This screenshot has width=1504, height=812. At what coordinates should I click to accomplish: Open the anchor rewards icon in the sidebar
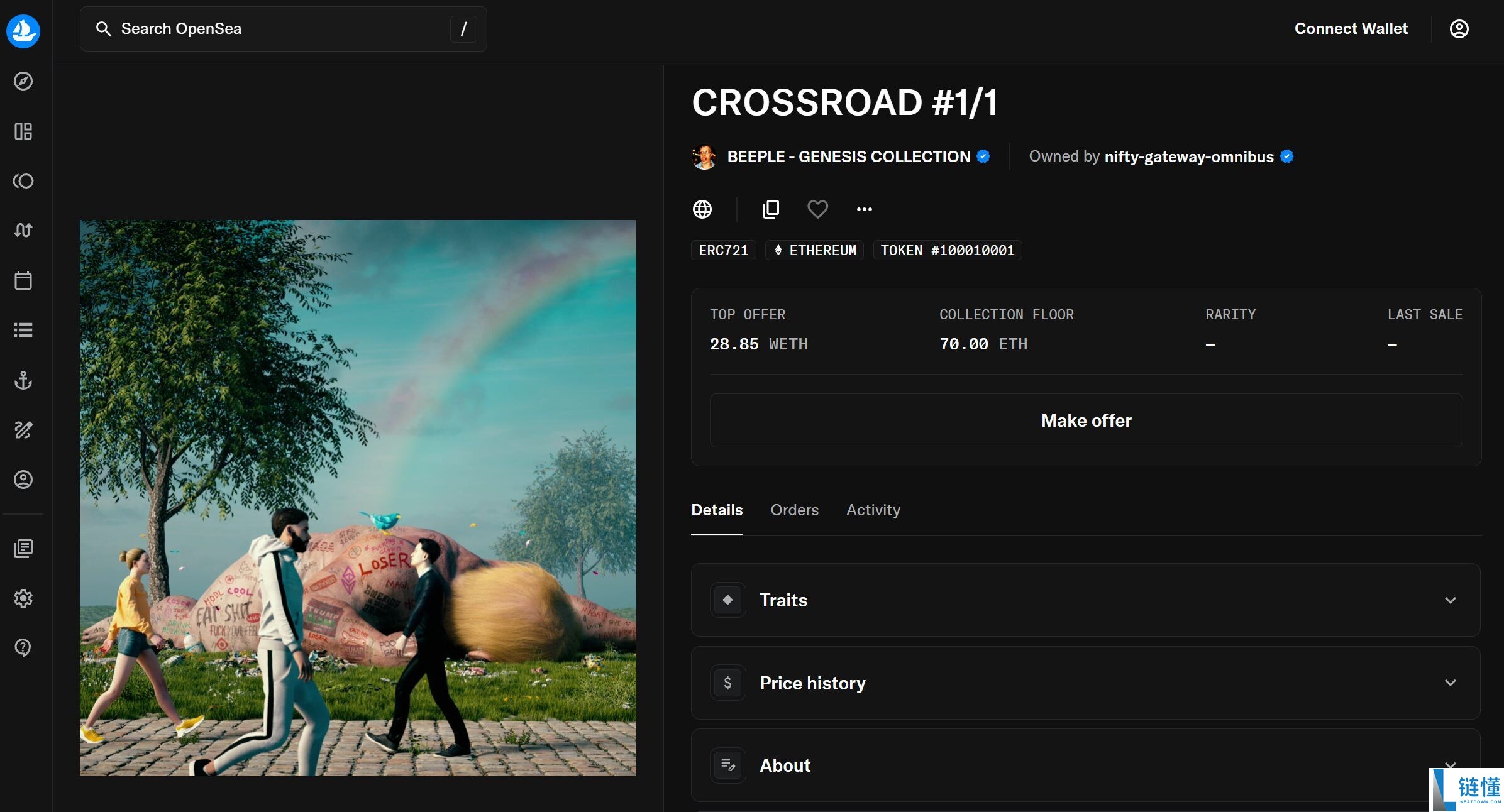click(23, 380)
